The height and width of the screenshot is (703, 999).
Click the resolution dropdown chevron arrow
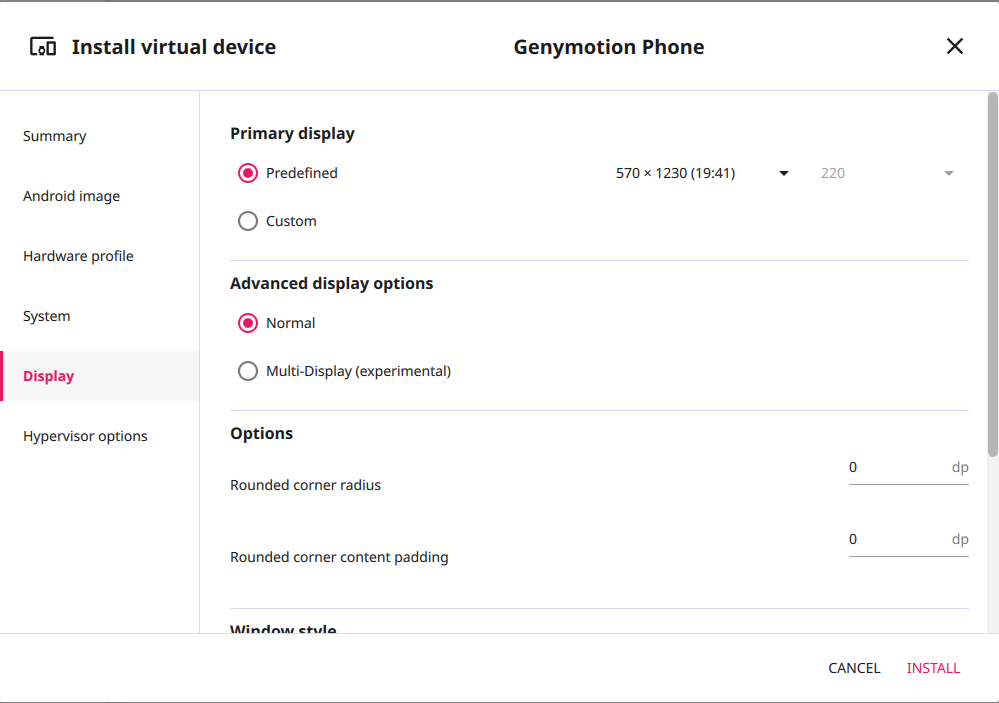[783, 172]
